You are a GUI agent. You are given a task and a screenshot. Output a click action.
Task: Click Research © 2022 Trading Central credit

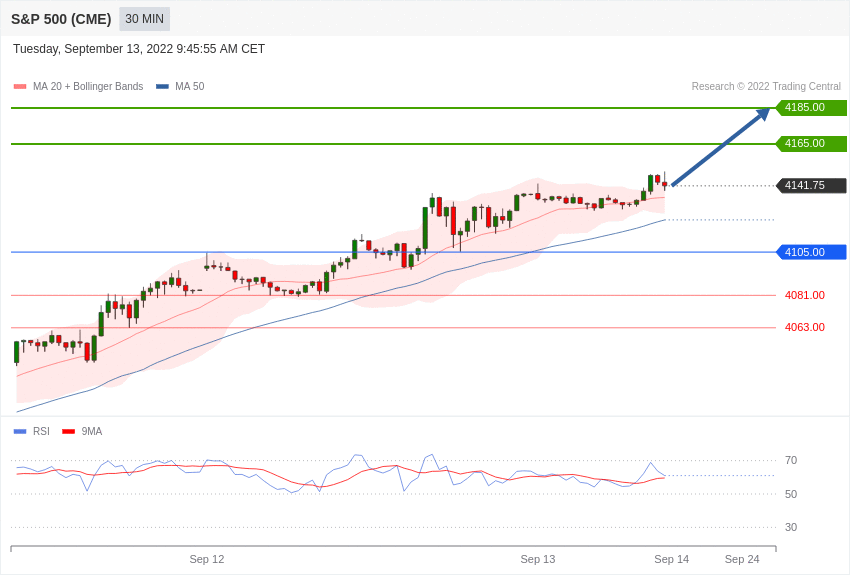point(766,86)
